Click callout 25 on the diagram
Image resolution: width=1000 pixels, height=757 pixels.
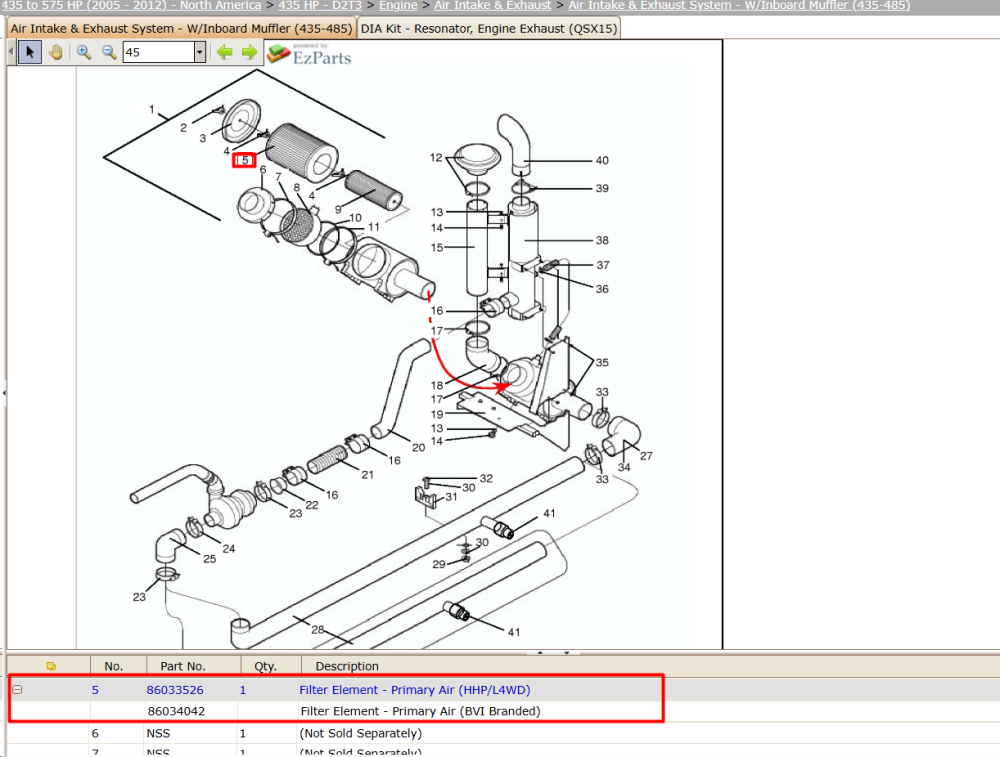[210, 559]
